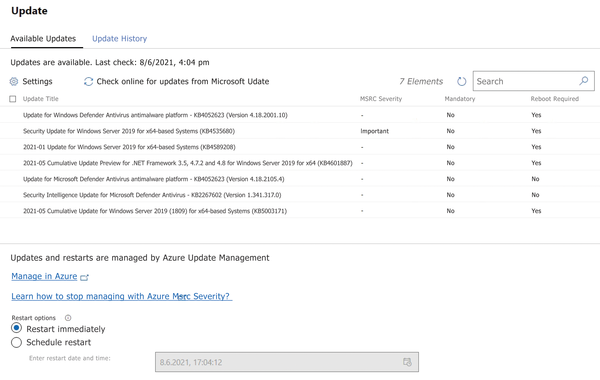Click Settings label
Image resolution: width=600 pixels, height=380 pixels.
38,82
